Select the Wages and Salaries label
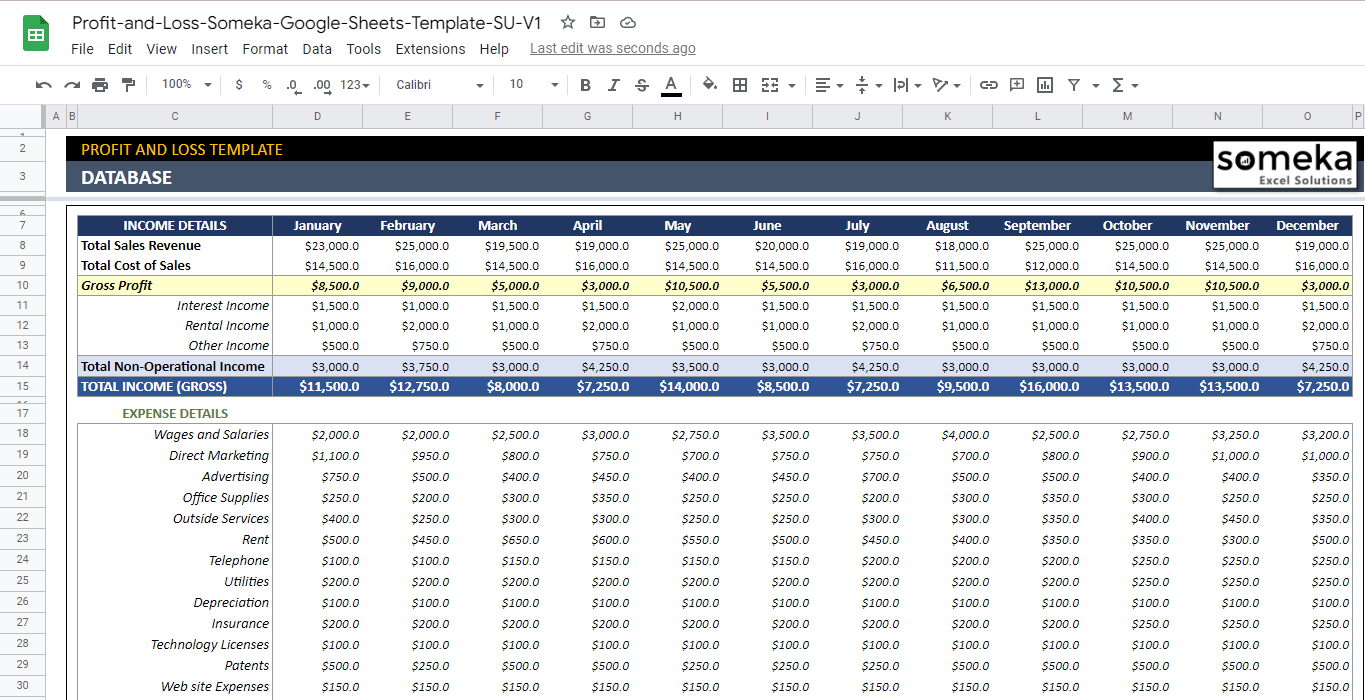This screenshot has height=700, width=1365. [175, 434]
